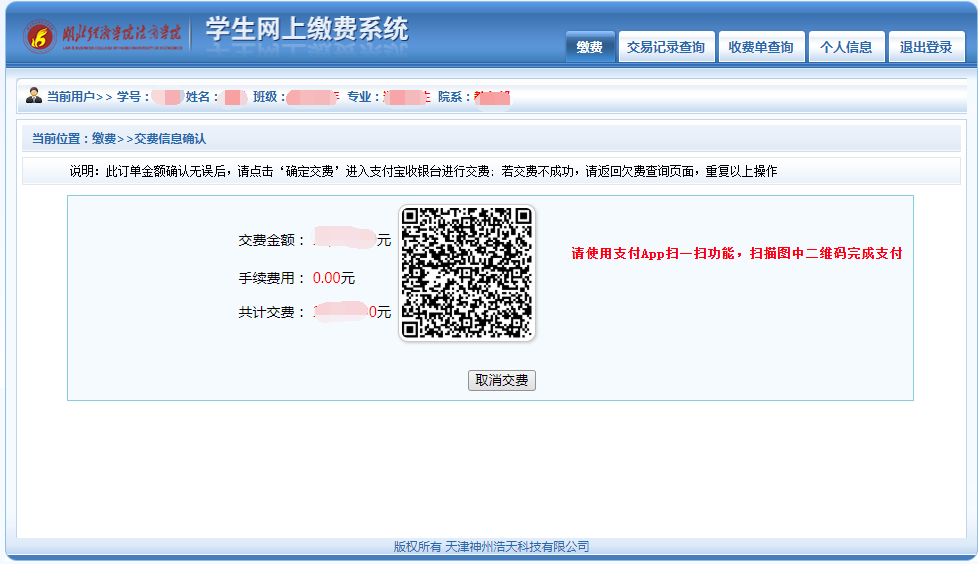The image size is (978, 564).
Task: Click the current user avatar icon
Action: 34,96
